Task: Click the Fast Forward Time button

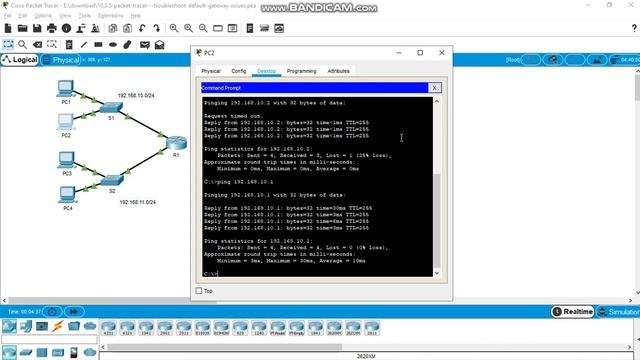Action: (x=74, y=312)
